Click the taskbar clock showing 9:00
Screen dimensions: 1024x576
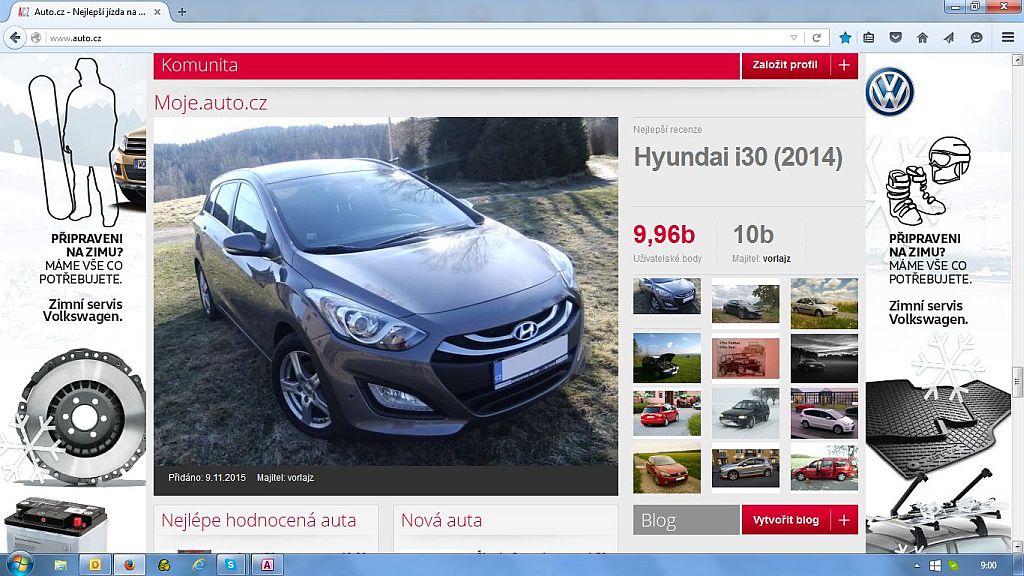point(988,566)
